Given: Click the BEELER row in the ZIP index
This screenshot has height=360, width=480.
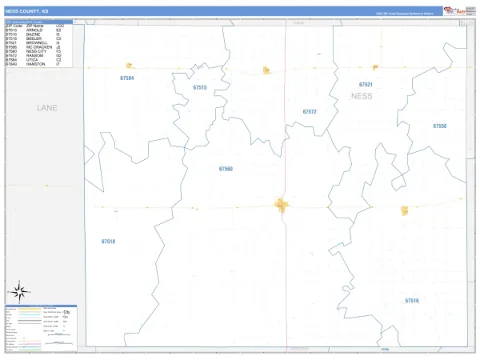Looking at the screenshot, I should click(34, 39).
